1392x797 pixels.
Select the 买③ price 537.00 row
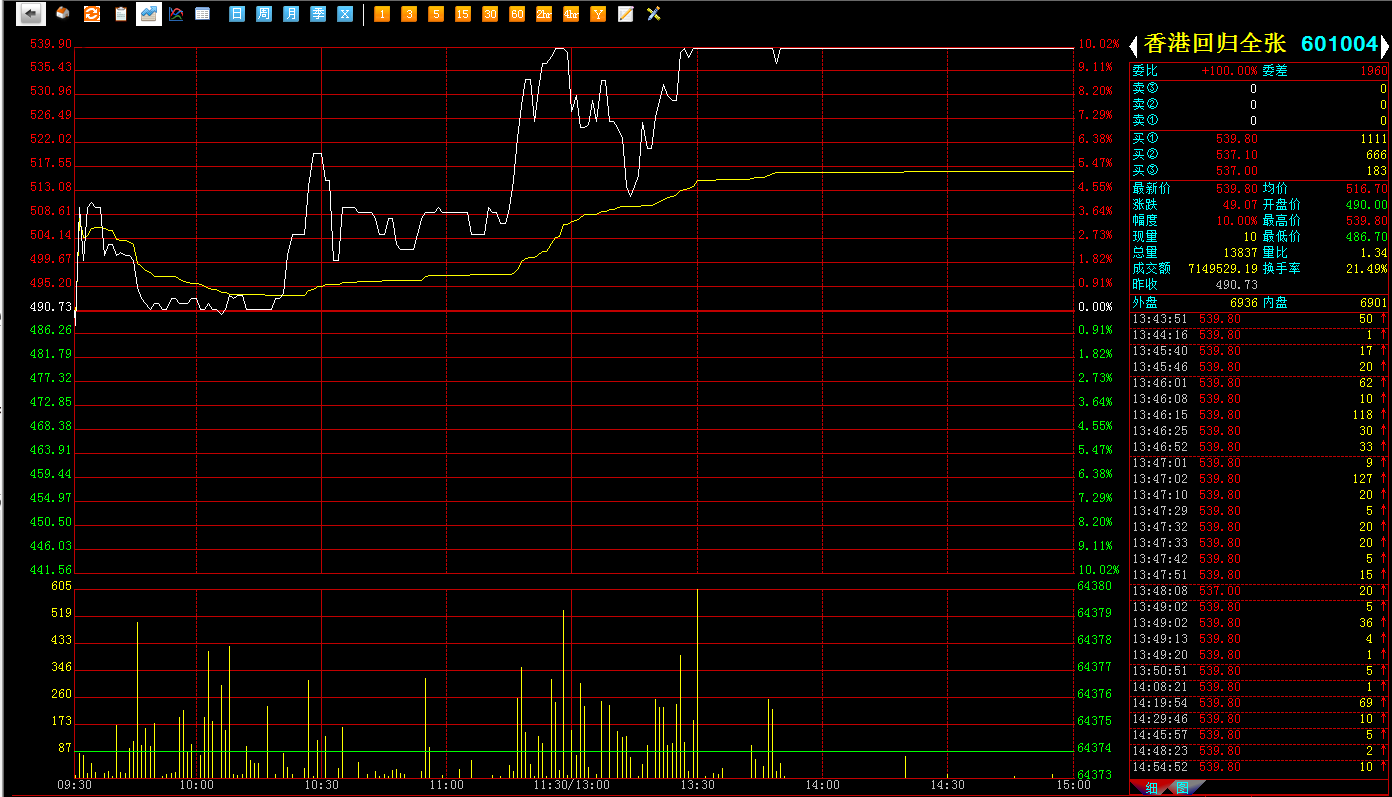click(1260, 171)
